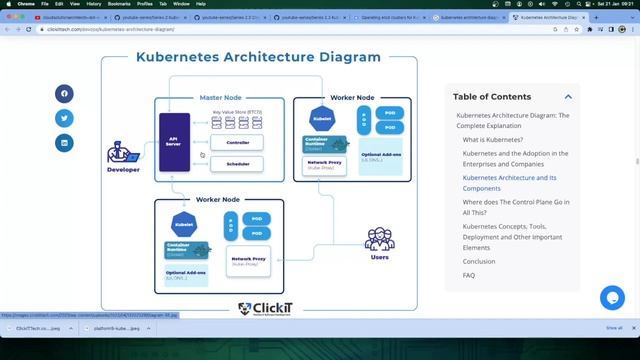Image resolution: width=640 pixels, height=360 pixels.
Task: Open the Chrome three-dot menu
Action: click(633, 29)
